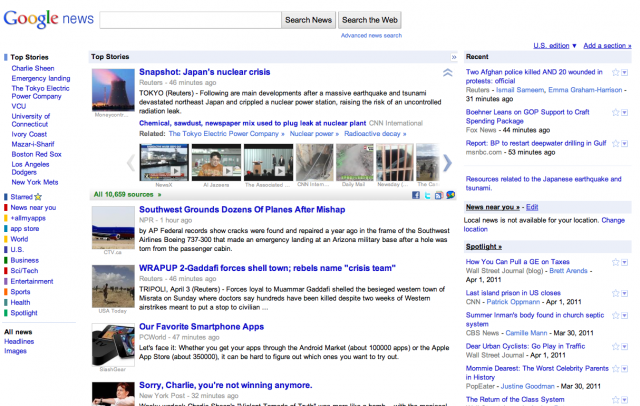The height and width of the screenshot is (406, 640).
Task: Open dropdown for Boehner Leans on GOP story
Action: (x=624, y=113)
